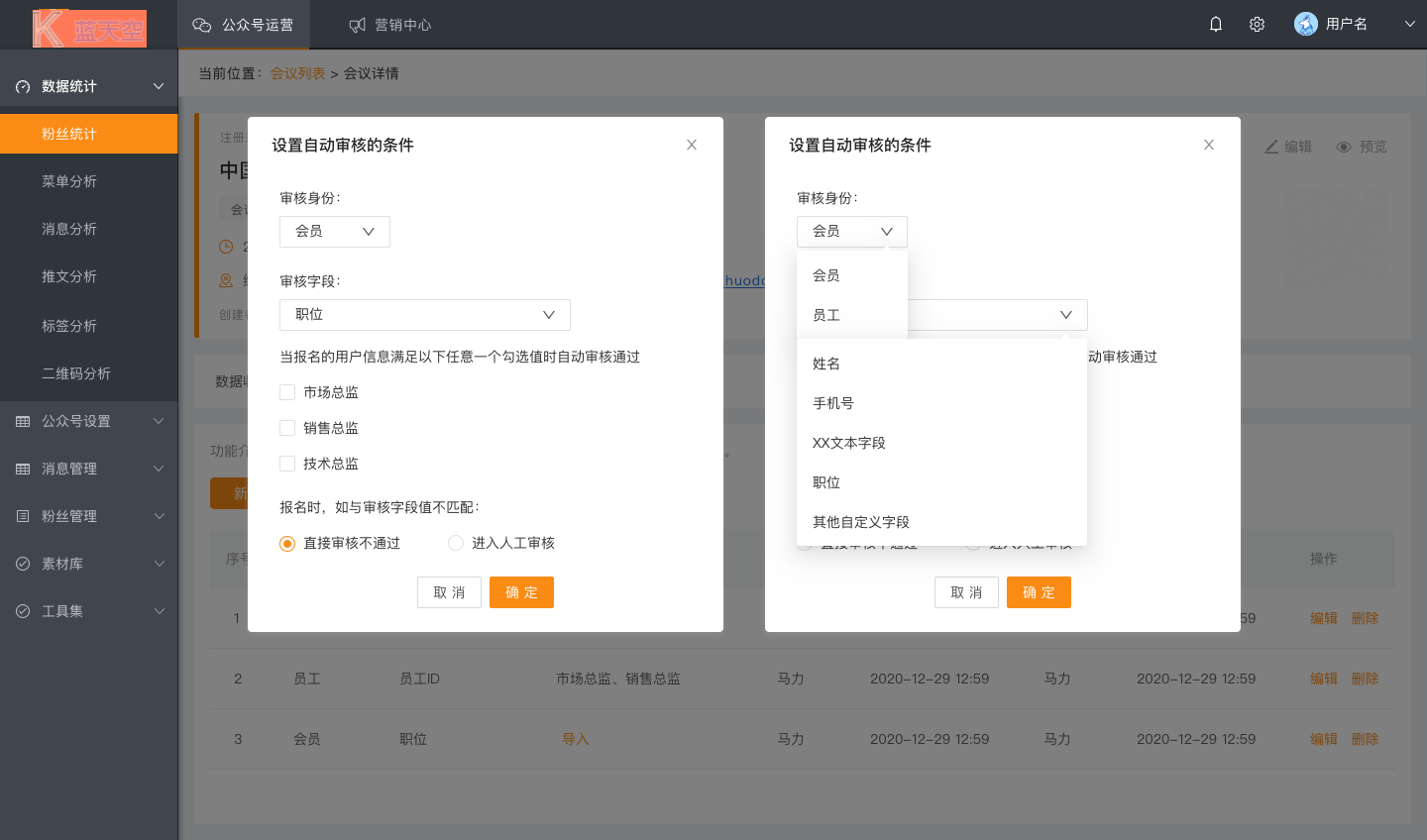Select the 进入人工审核 radio option
The width and height of the screenshot is (1427, 840).
coord(456,543)
